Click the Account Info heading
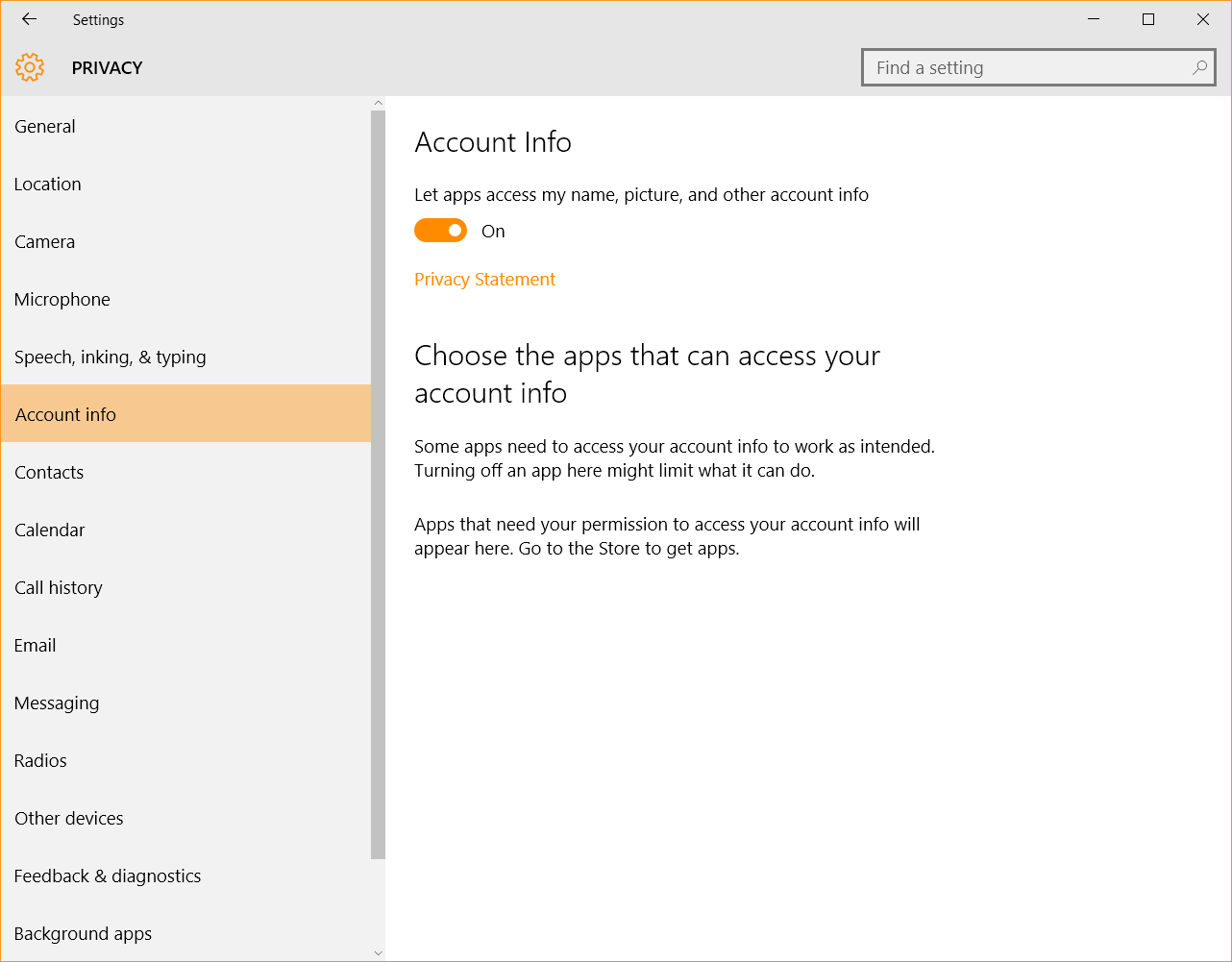The width and height of the screenshot is (1232, 962). [493, 142]
